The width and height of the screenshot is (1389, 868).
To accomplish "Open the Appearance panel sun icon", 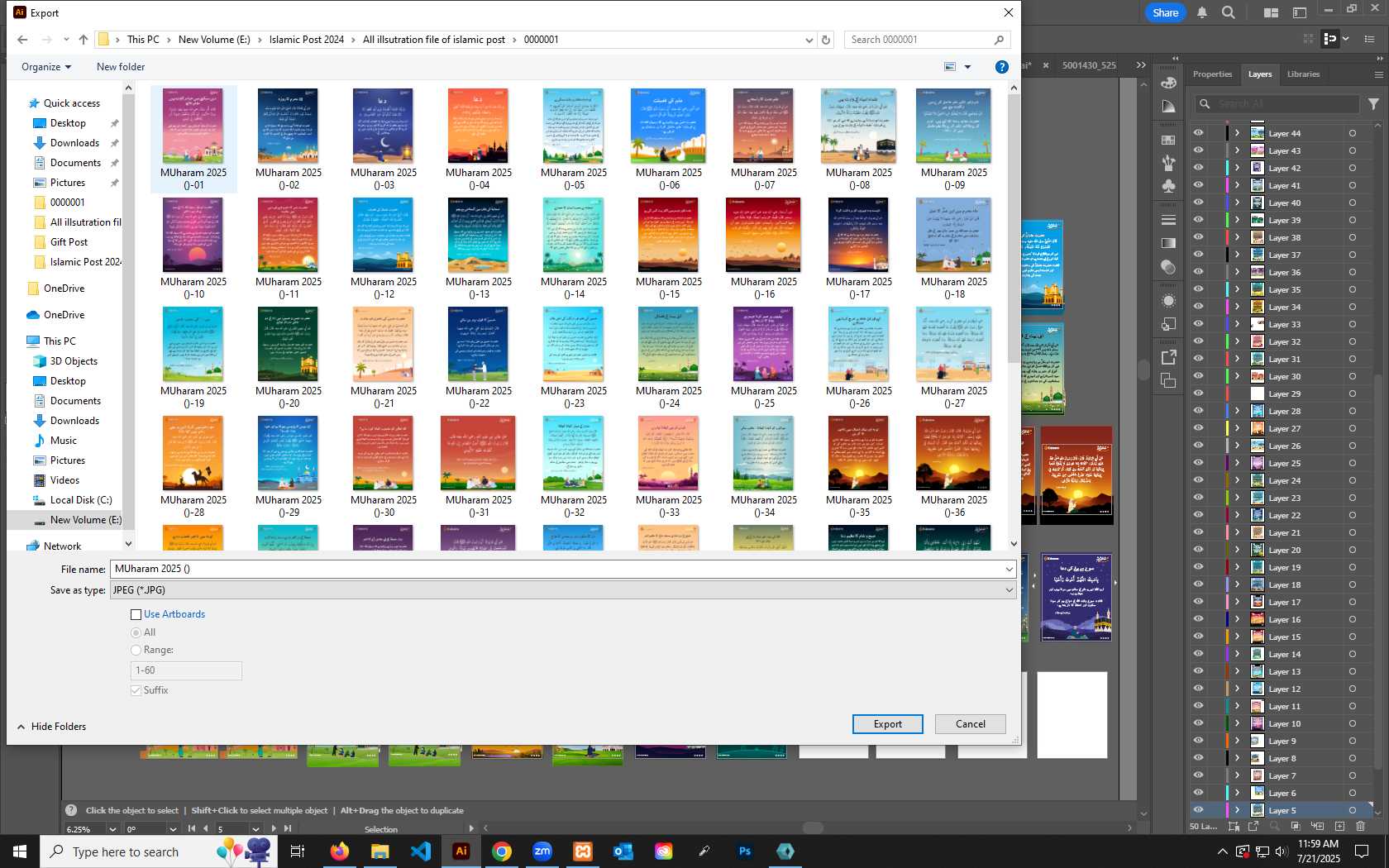I will point(1168,300).
